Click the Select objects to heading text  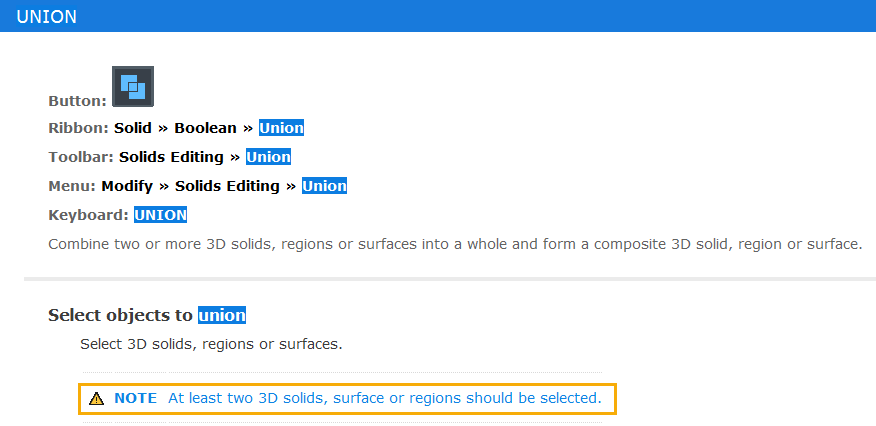121,315
